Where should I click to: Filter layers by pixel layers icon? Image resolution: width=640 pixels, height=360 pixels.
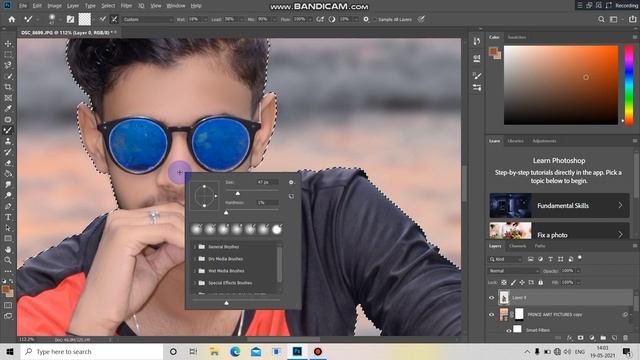[x=530, y=259]
